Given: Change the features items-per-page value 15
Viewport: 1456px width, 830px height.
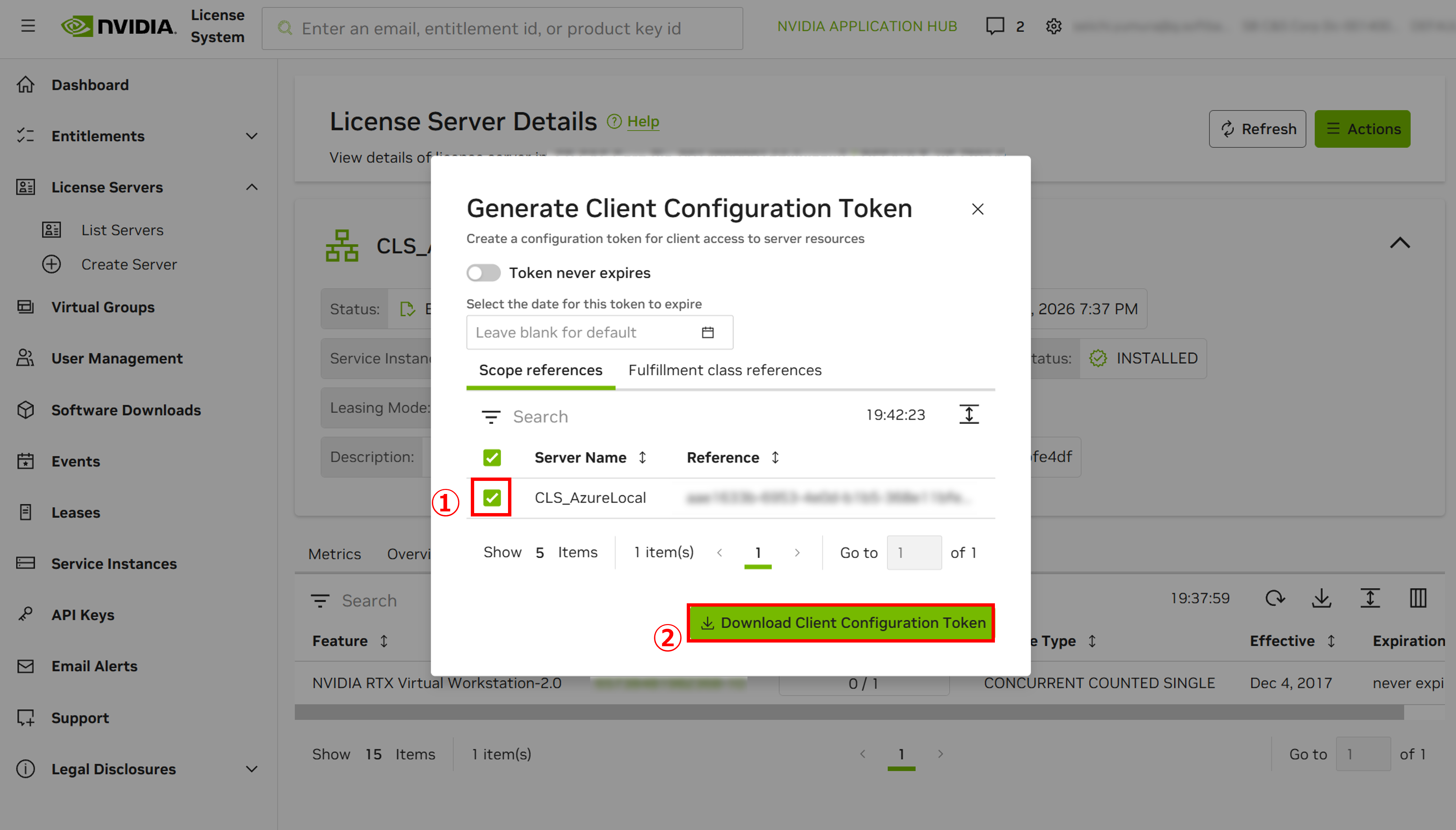Looking at the screenshot, I should coord(373,754).
